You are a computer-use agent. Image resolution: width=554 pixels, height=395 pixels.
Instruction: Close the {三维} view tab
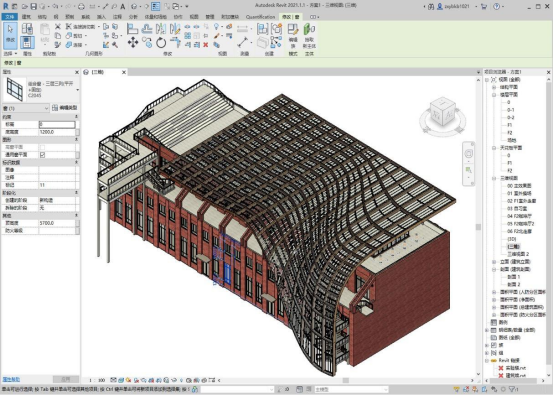click(x=124, y=72)
